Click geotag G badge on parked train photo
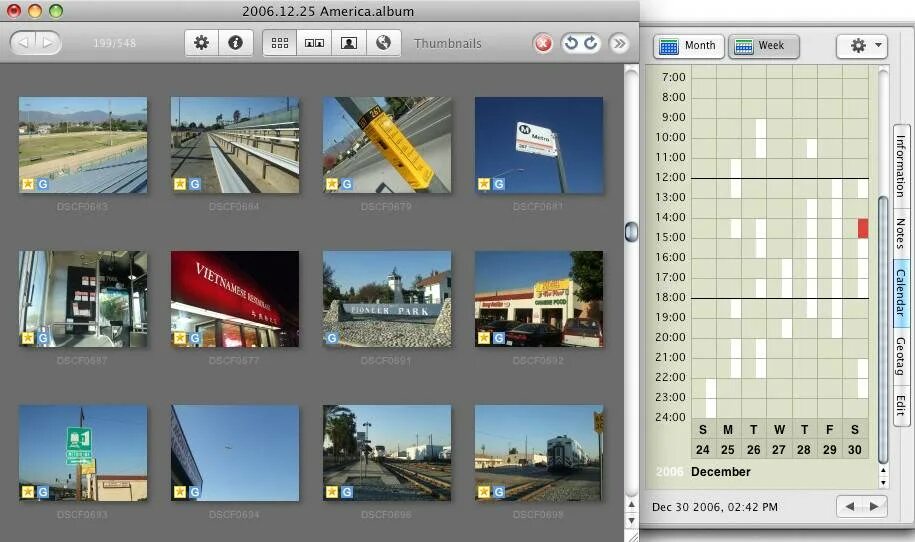The image size is (915, 542). tap(499, 492)
